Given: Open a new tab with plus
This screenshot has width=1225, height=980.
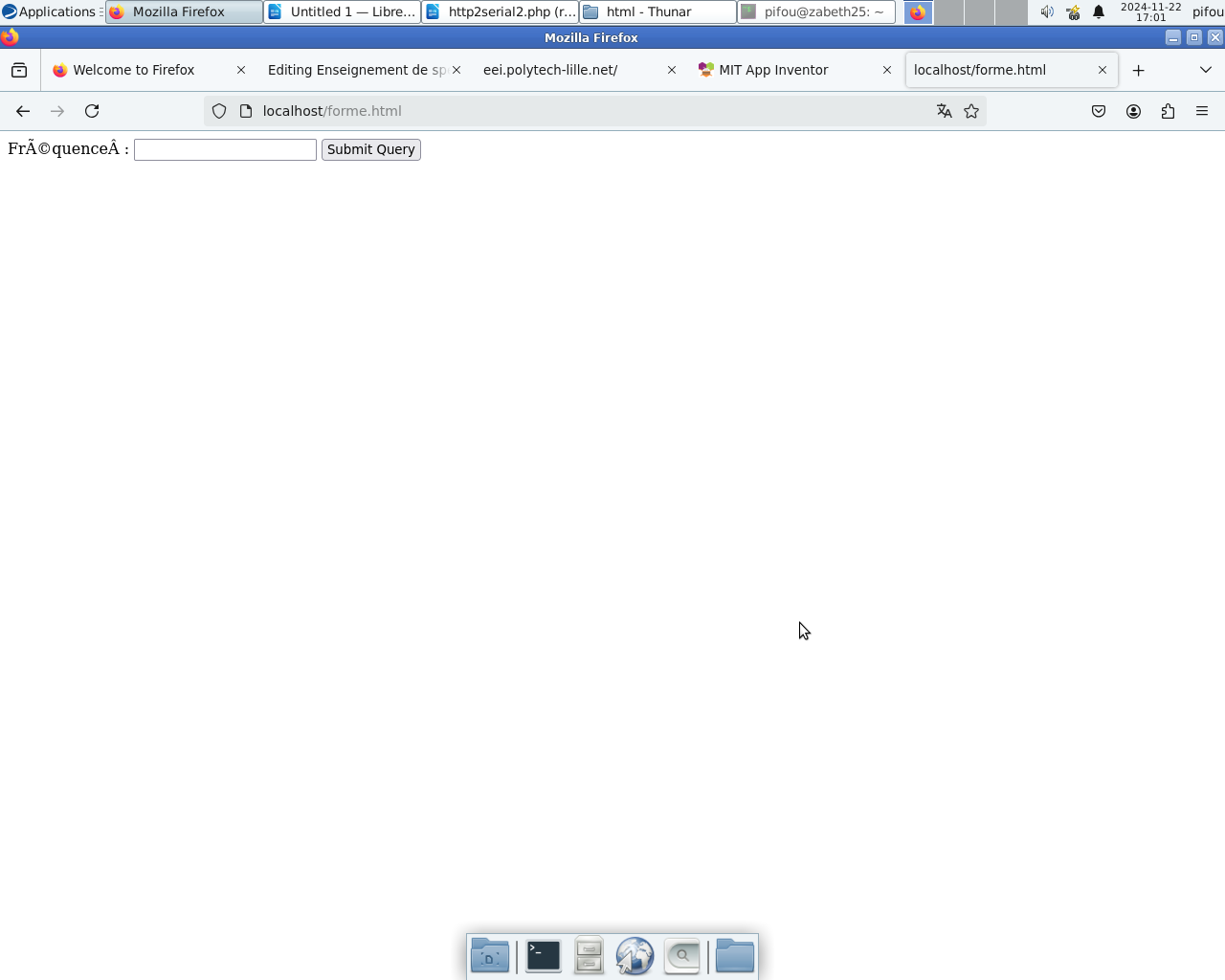Looking at the screenshot, I should (1138, 70).
